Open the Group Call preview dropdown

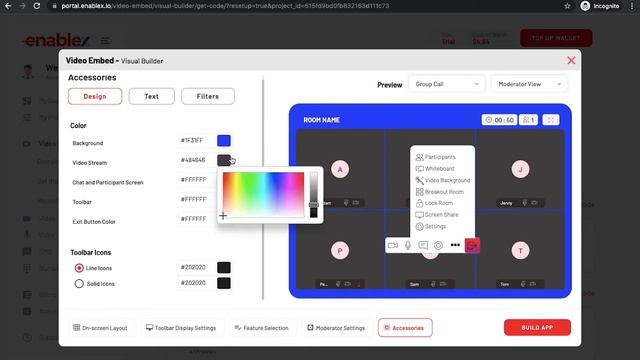point(447,84)
